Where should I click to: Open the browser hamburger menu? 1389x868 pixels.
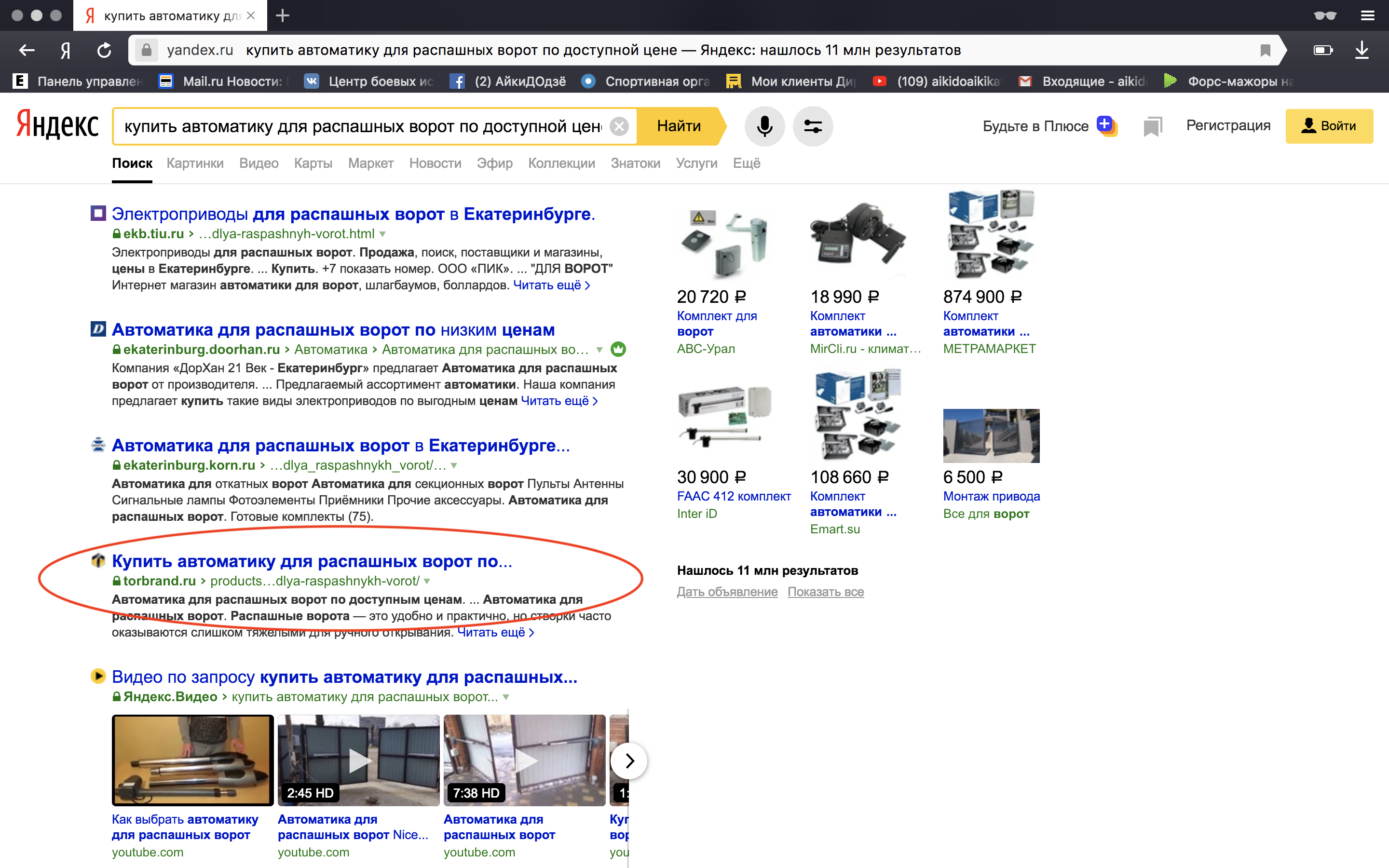(x=1367, y=15)
